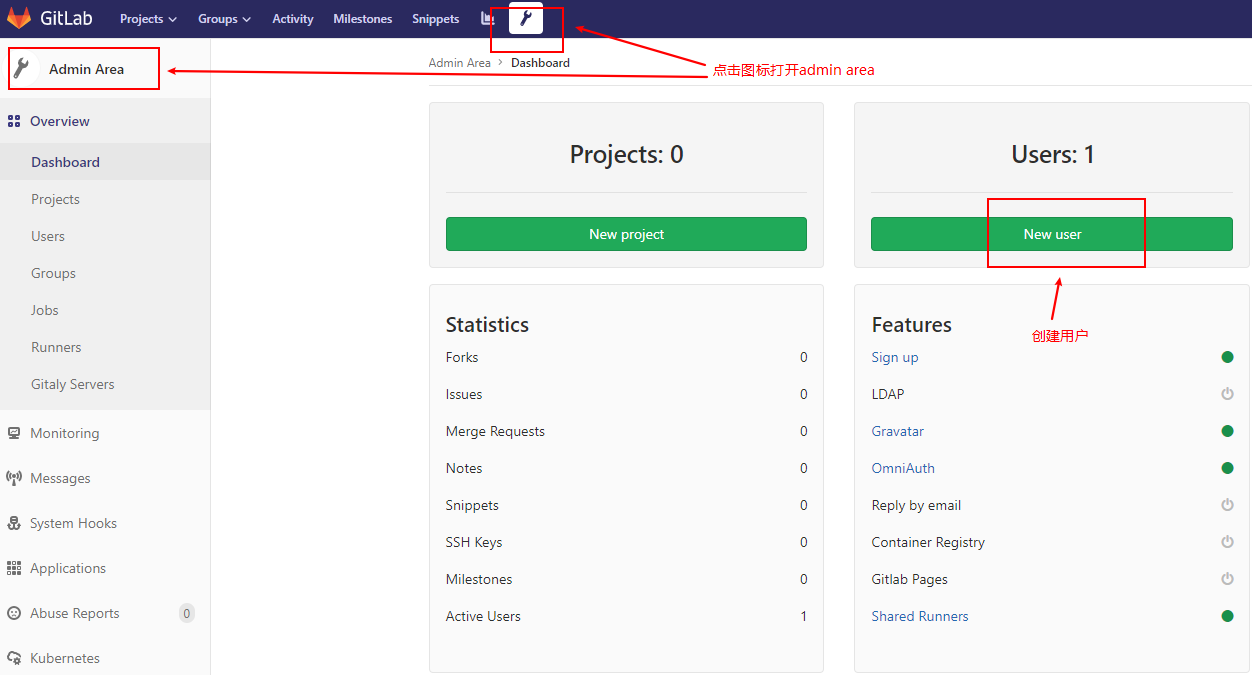
Task: Click the Overview grid icon
Action: (14, 121)
